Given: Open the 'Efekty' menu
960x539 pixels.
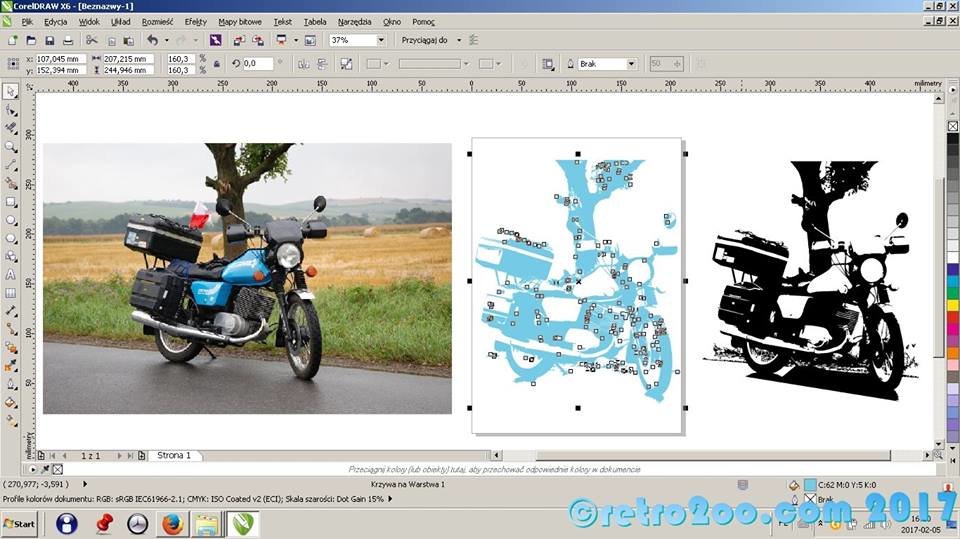Looking at the screenshot, I should 195,21.
